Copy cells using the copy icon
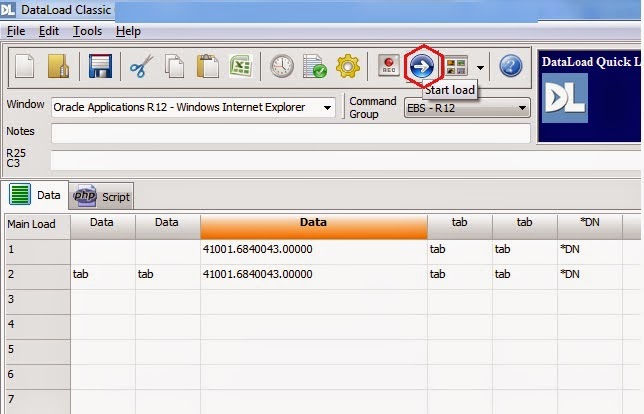This screenshot has height=414, width=644. pyautogui.click(x=174, y=66)
